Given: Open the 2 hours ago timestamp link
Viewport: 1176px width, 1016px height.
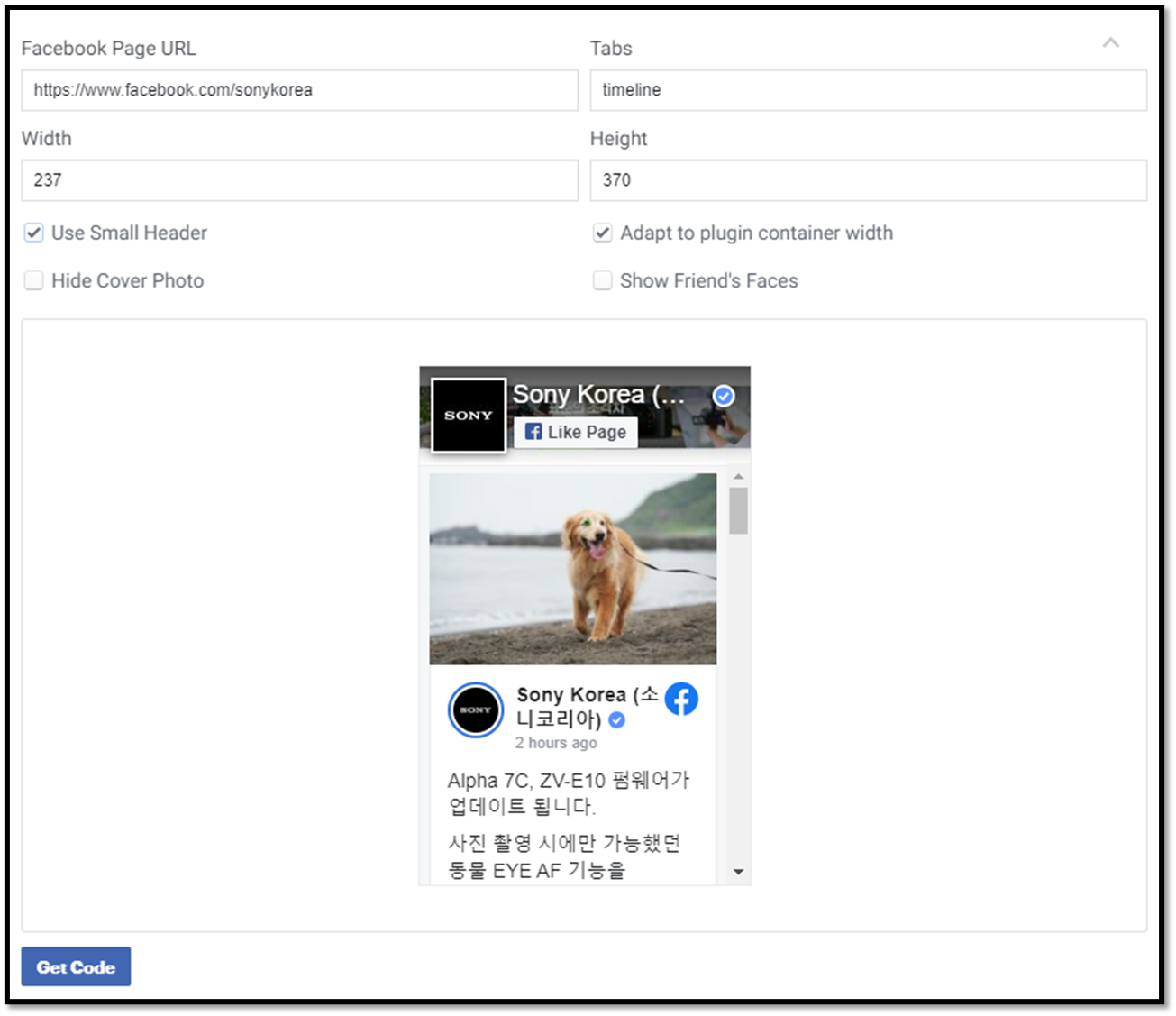Looking at the screenshot, I should tap(556, 743).
